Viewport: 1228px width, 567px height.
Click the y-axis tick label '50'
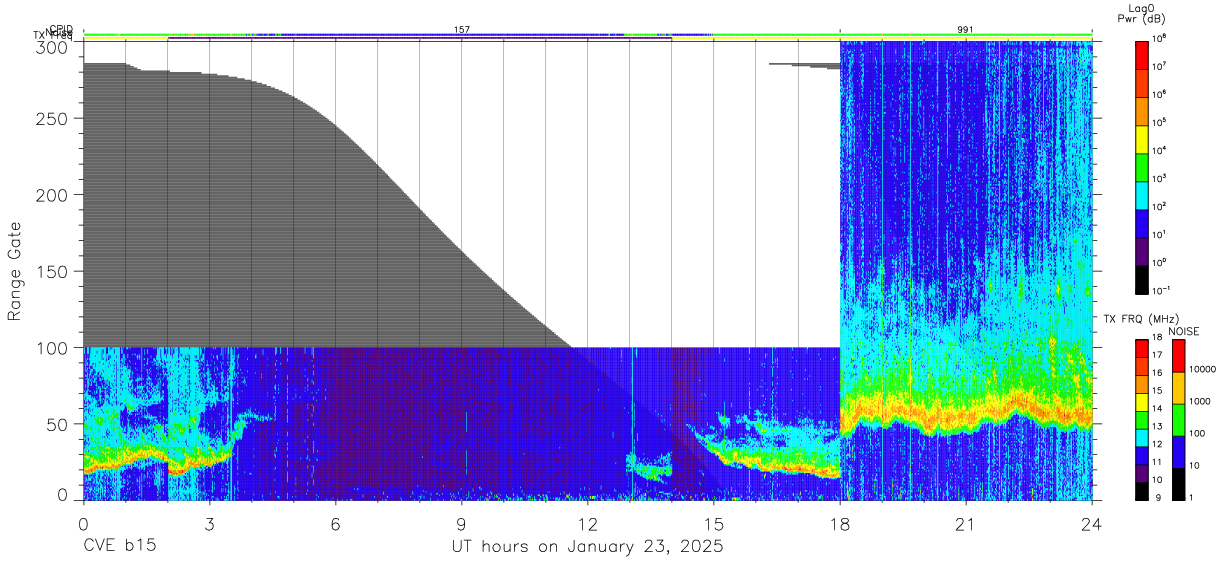[59, 424]
